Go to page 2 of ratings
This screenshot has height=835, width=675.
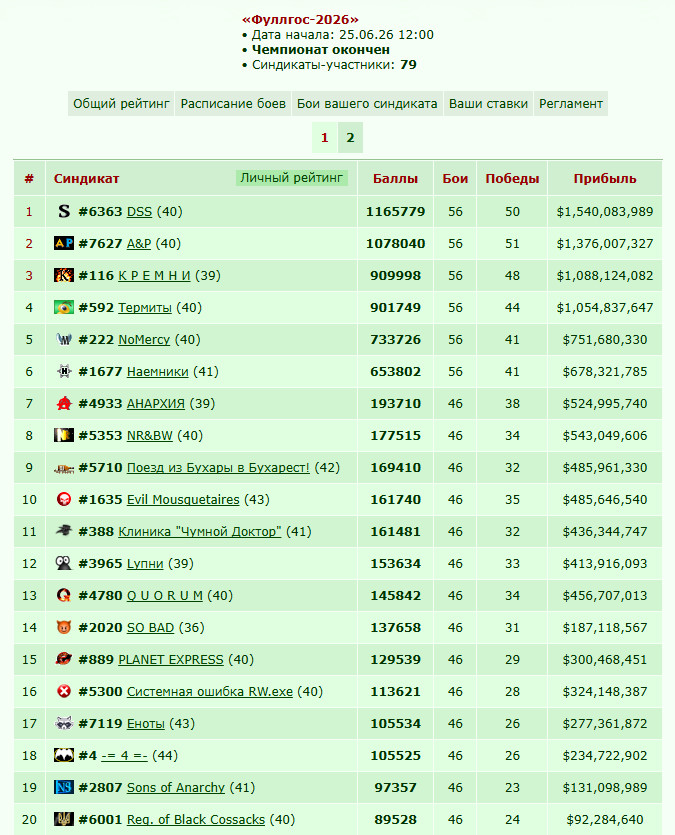pyautogui.click(x=350, y=138)
